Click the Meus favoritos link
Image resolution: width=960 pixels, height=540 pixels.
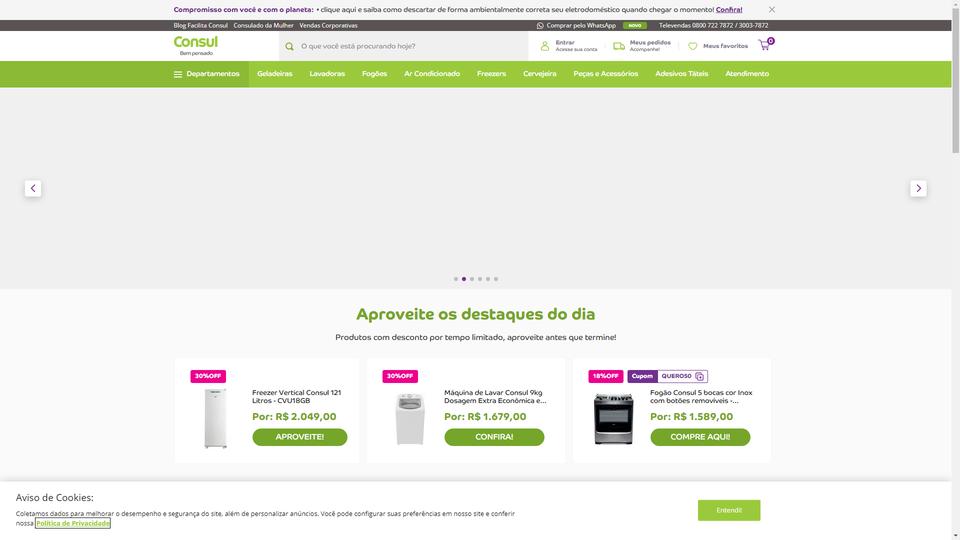(725, 46)
